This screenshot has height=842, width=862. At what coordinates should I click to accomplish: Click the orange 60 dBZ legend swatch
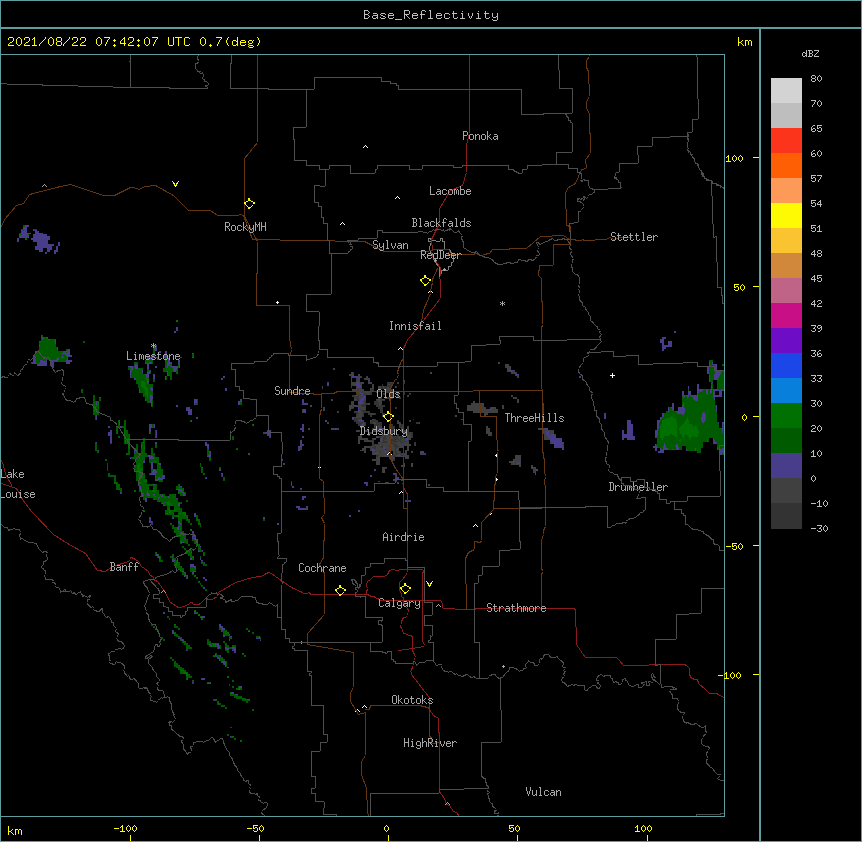pyautogui.click(x=786, y=165)
